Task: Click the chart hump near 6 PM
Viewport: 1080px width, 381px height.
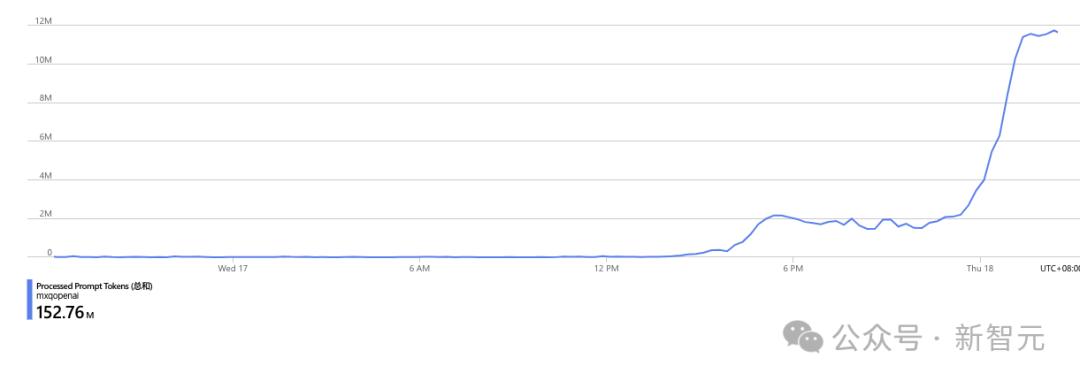Action: click(x=777, y=216)
